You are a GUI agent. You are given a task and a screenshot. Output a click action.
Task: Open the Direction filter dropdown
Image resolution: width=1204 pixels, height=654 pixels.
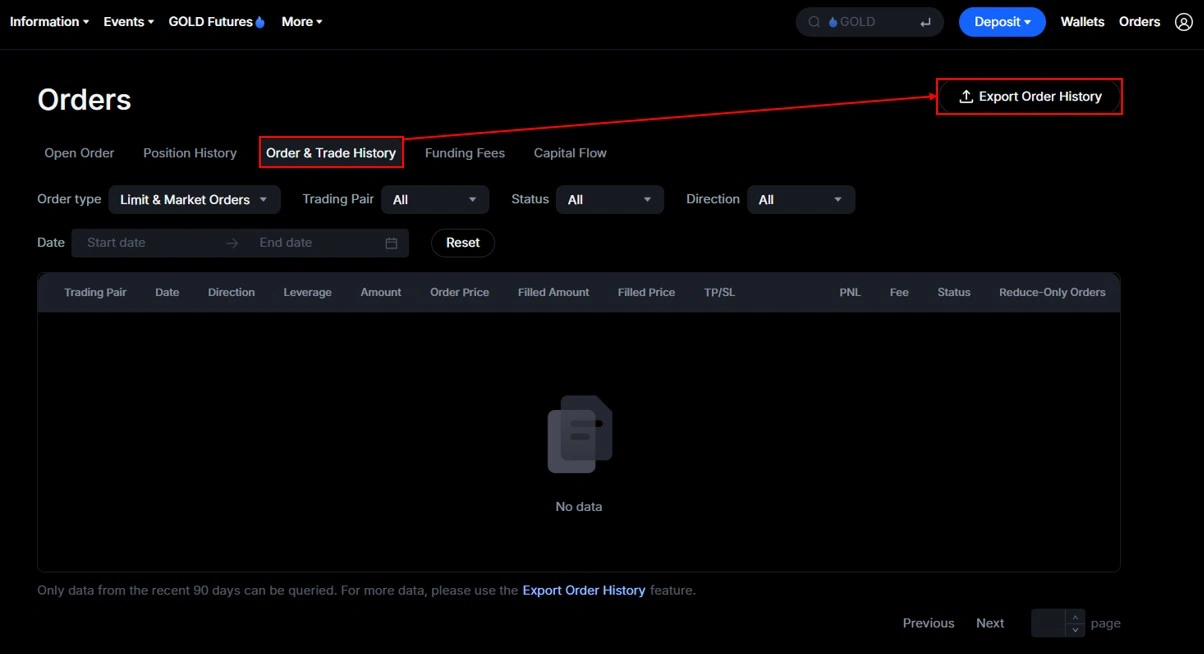[x=801, y=200]
